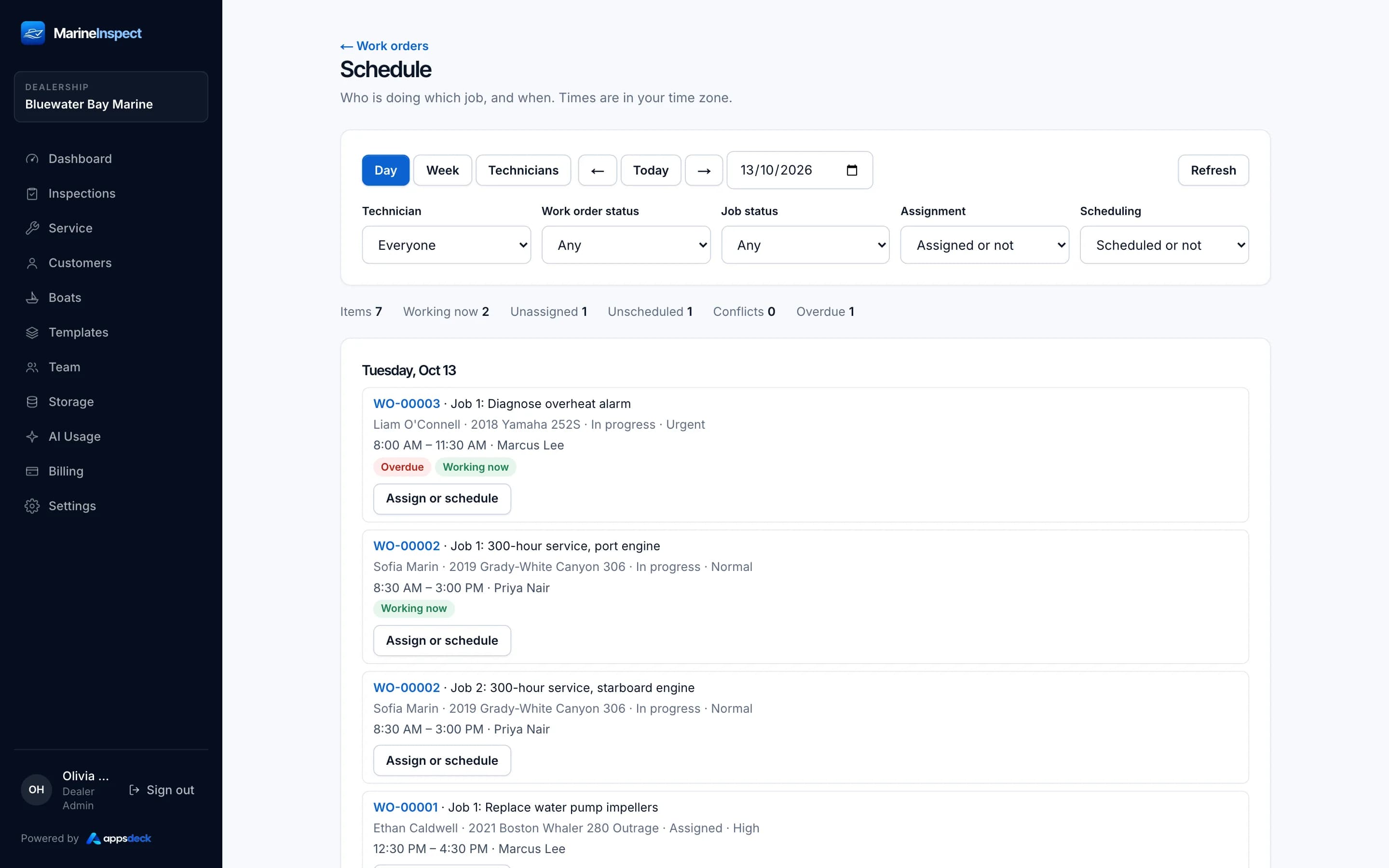Open the Work order status dropdown

coord(626,245)
